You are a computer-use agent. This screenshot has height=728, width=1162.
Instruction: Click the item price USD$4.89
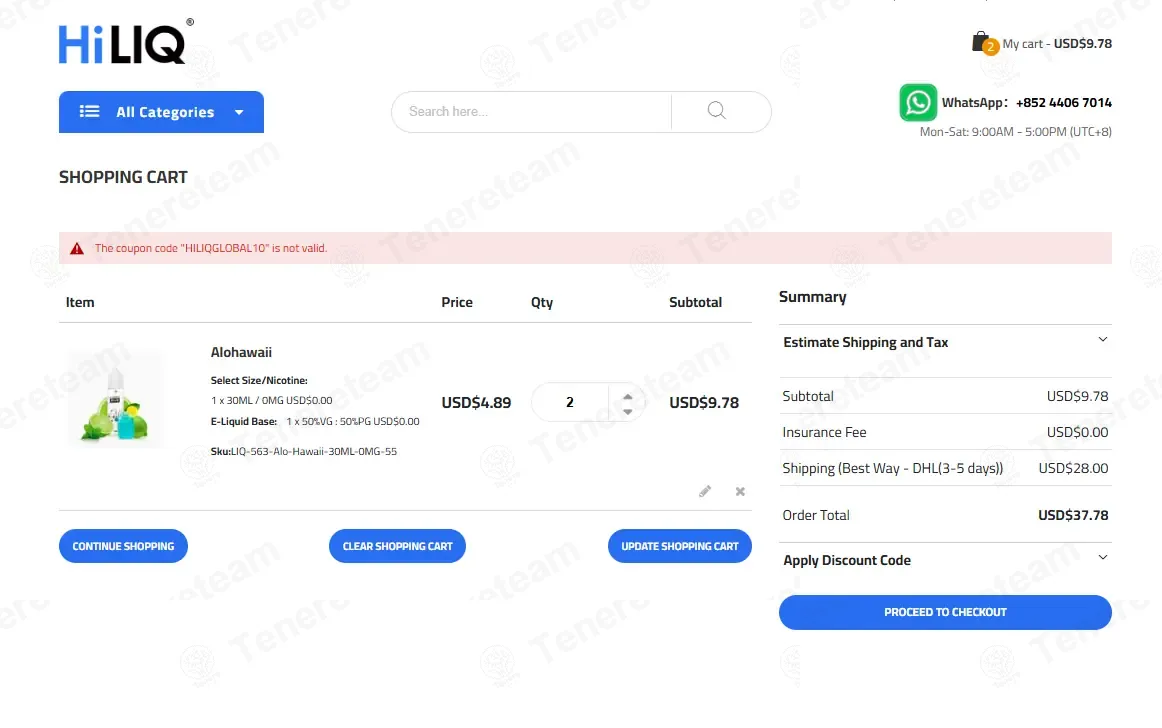tap(476, 403)
